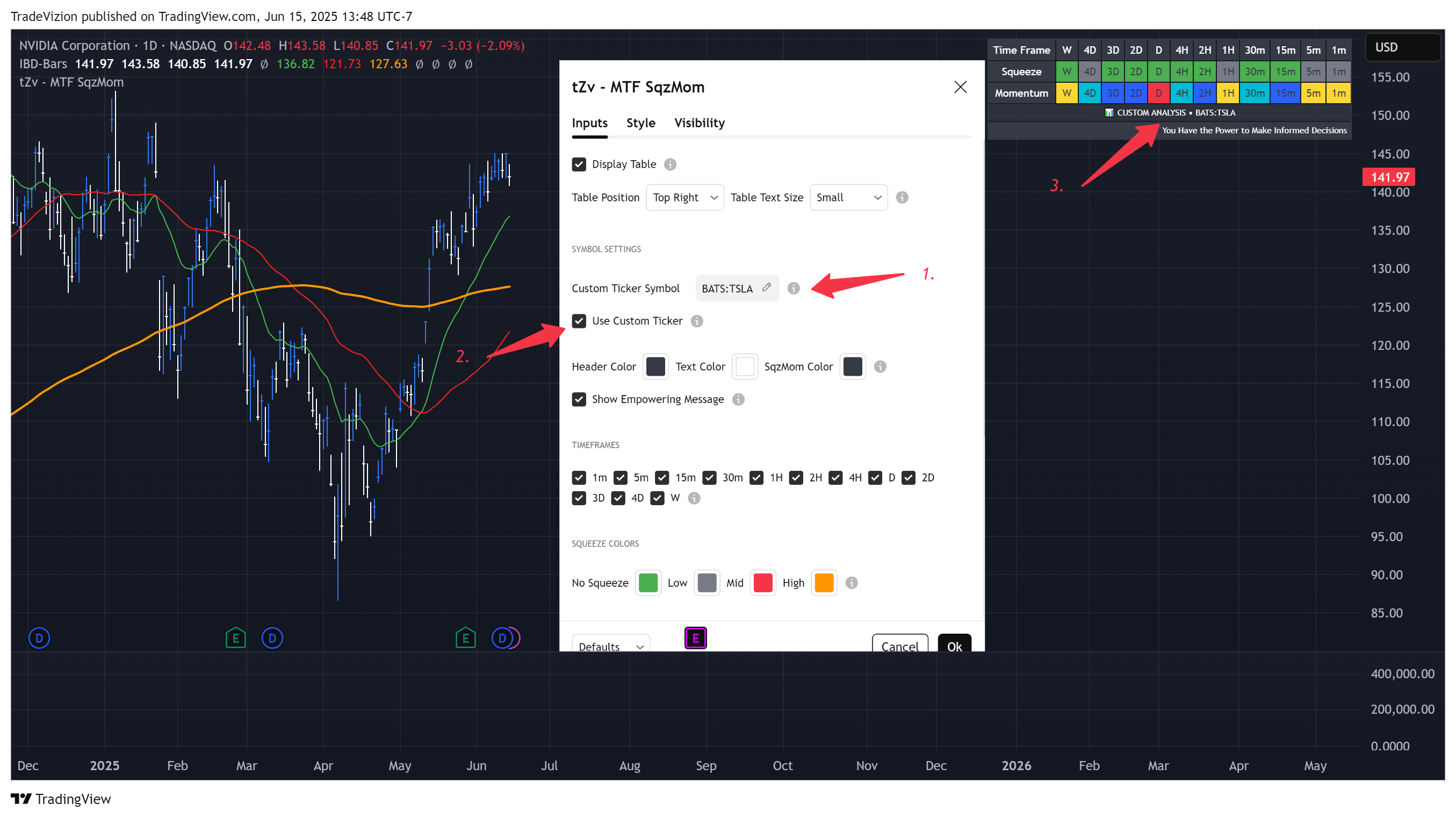Screen dimensions: 1456x818
Task: Close the tZv - MTF SqzMom dialog
Action: click(x=960, y=87)
